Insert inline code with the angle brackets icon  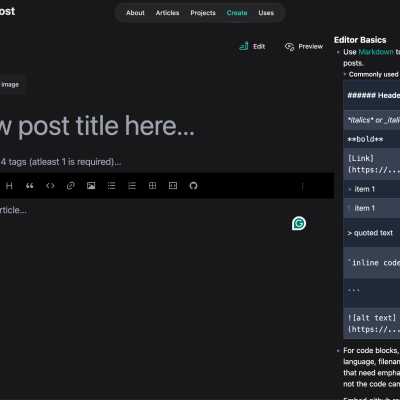(50, 186)
